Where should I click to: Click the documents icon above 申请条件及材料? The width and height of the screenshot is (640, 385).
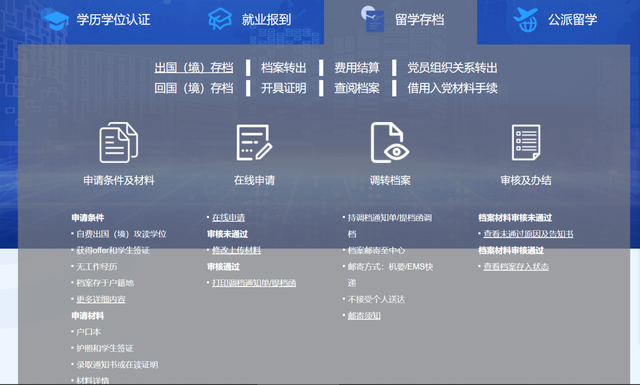119,142
